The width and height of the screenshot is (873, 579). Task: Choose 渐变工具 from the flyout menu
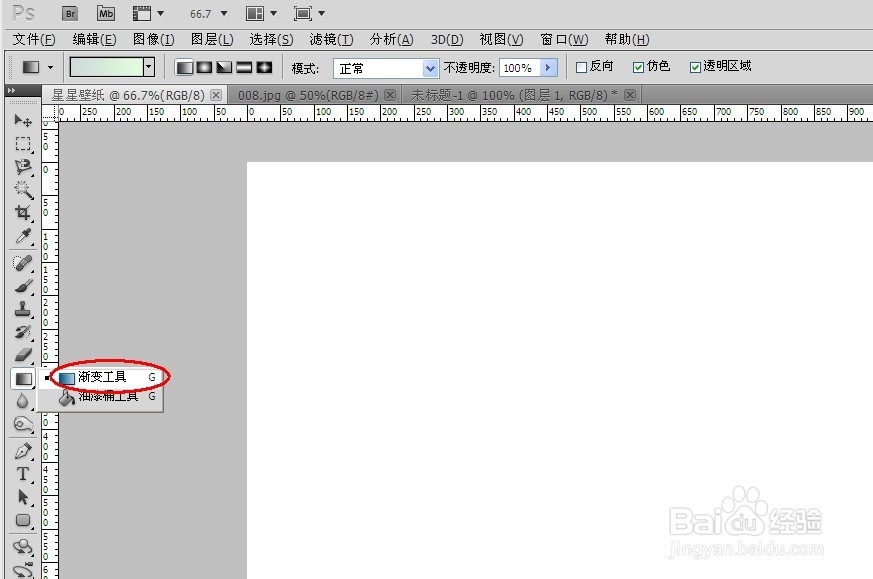(101, 377)
